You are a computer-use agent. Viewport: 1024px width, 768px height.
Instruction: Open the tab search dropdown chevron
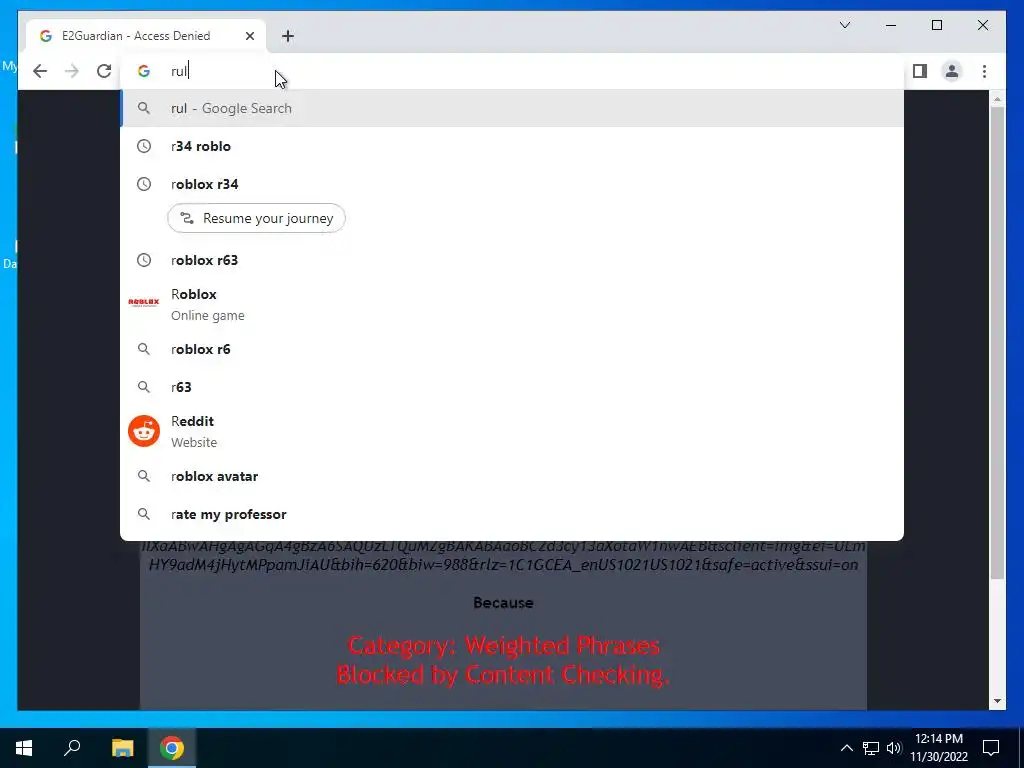pyautogui.click(x=844, y=25)
